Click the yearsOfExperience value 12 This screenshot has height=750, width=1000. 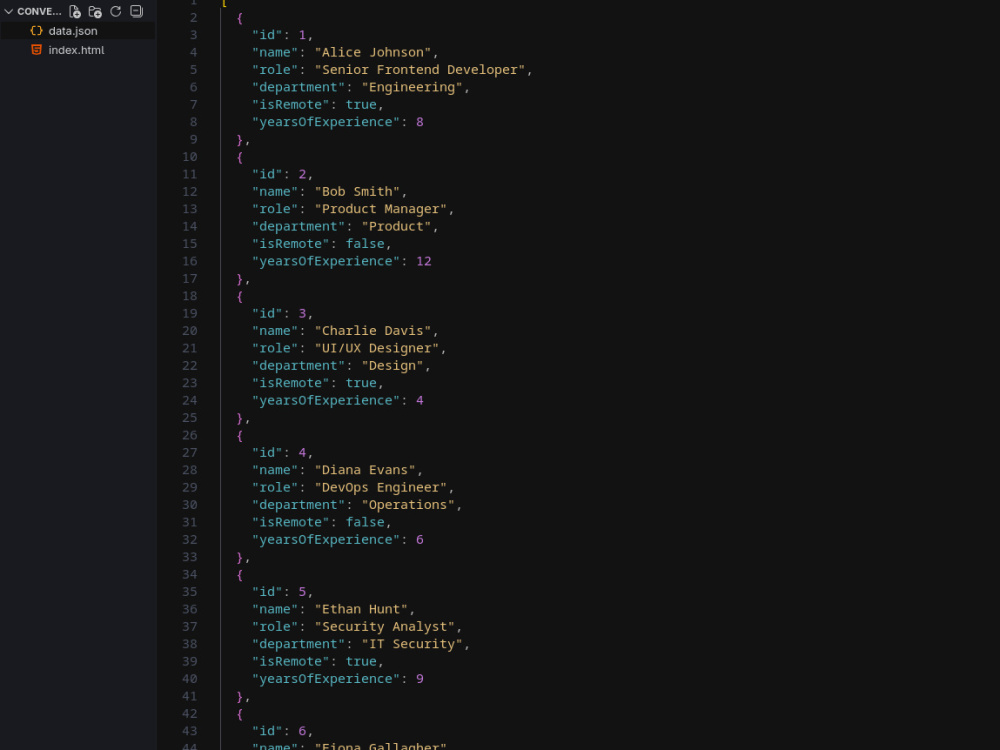pos(423,261)
